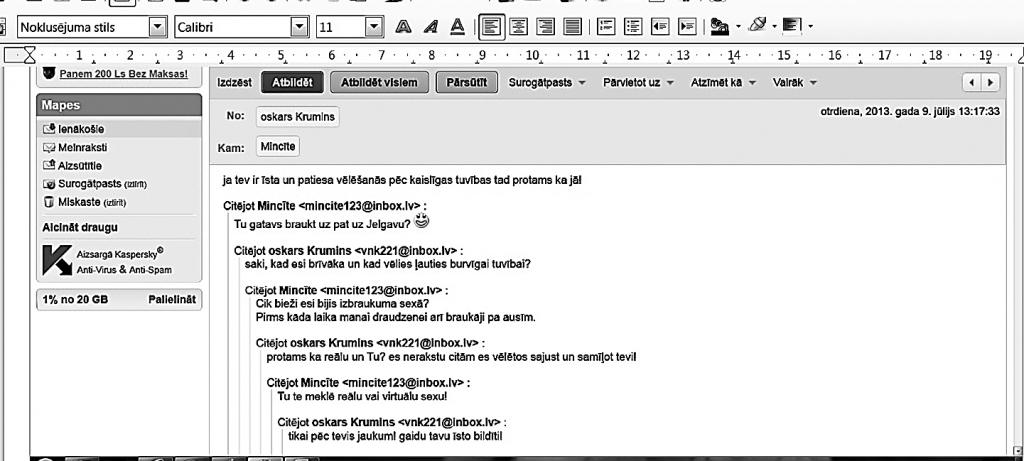
Task: Go to next message arrow
Action: [x=991, y=83]
